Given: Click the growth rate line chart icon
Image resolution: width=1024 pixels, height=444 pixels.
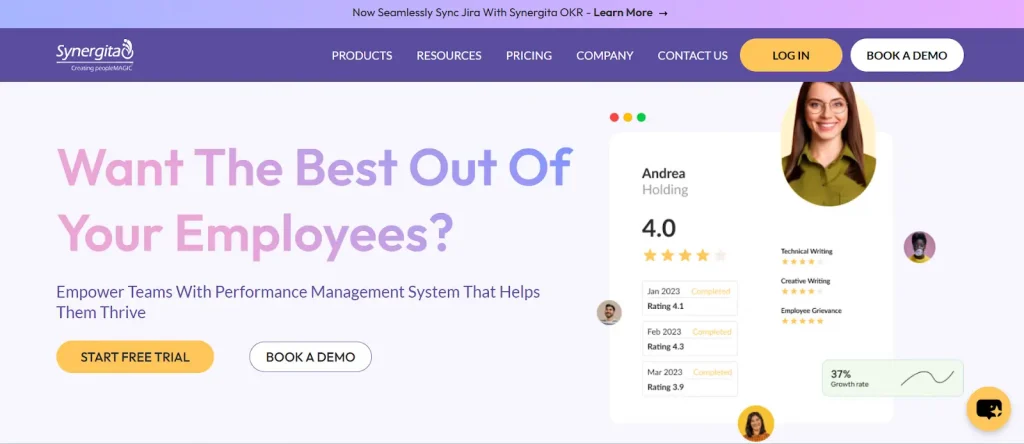Looking at the screenshot, I should (926, 378).
